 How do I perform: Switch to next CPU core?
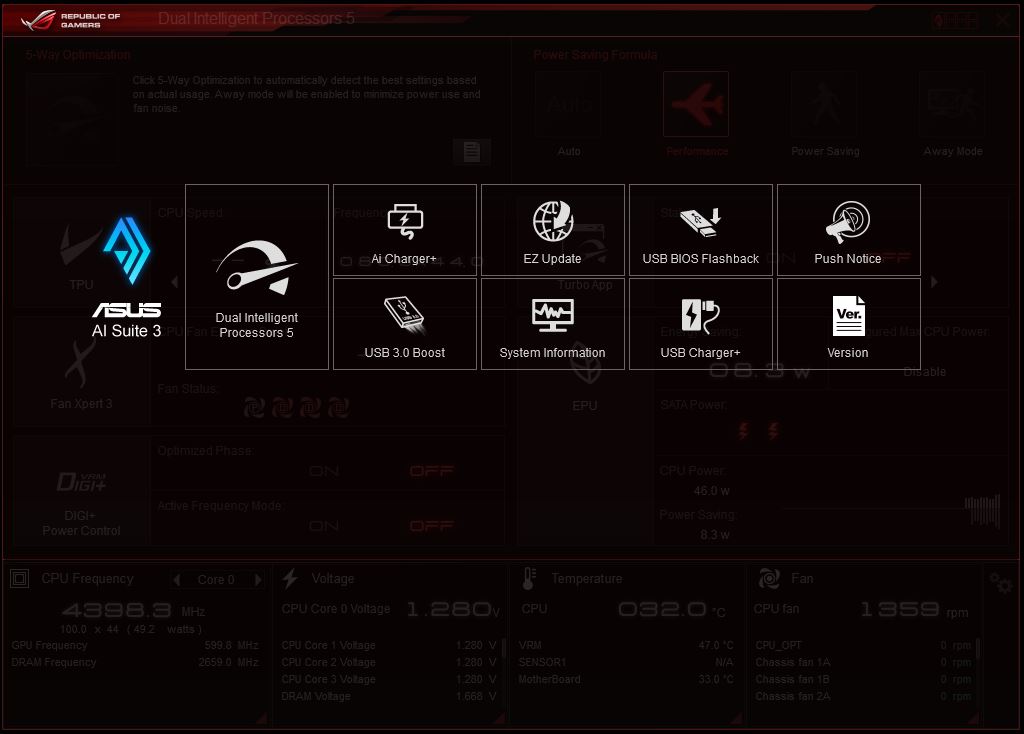258,579
